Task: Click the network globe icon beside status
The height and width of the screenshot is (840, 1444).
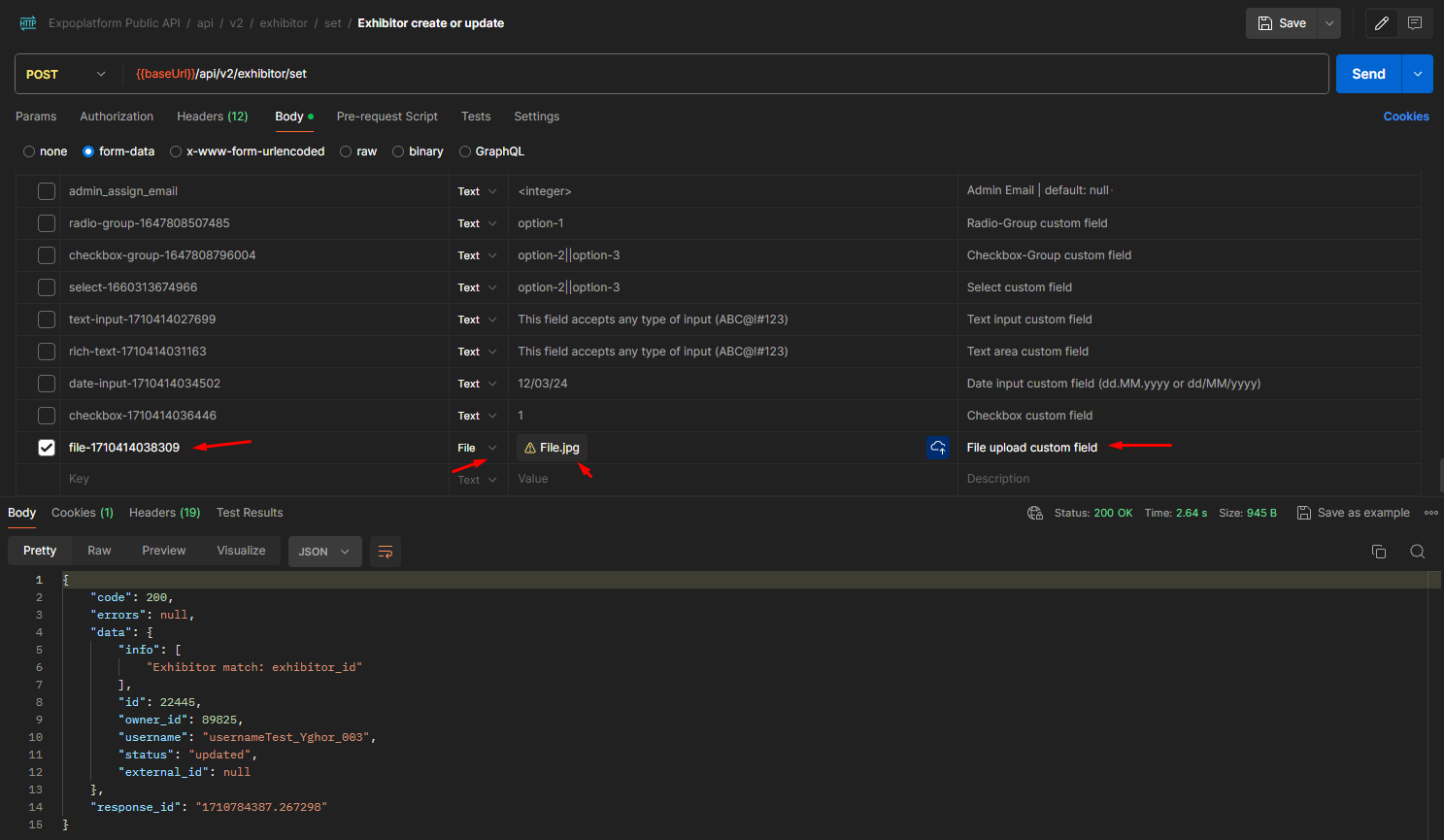Action: 1035,513
